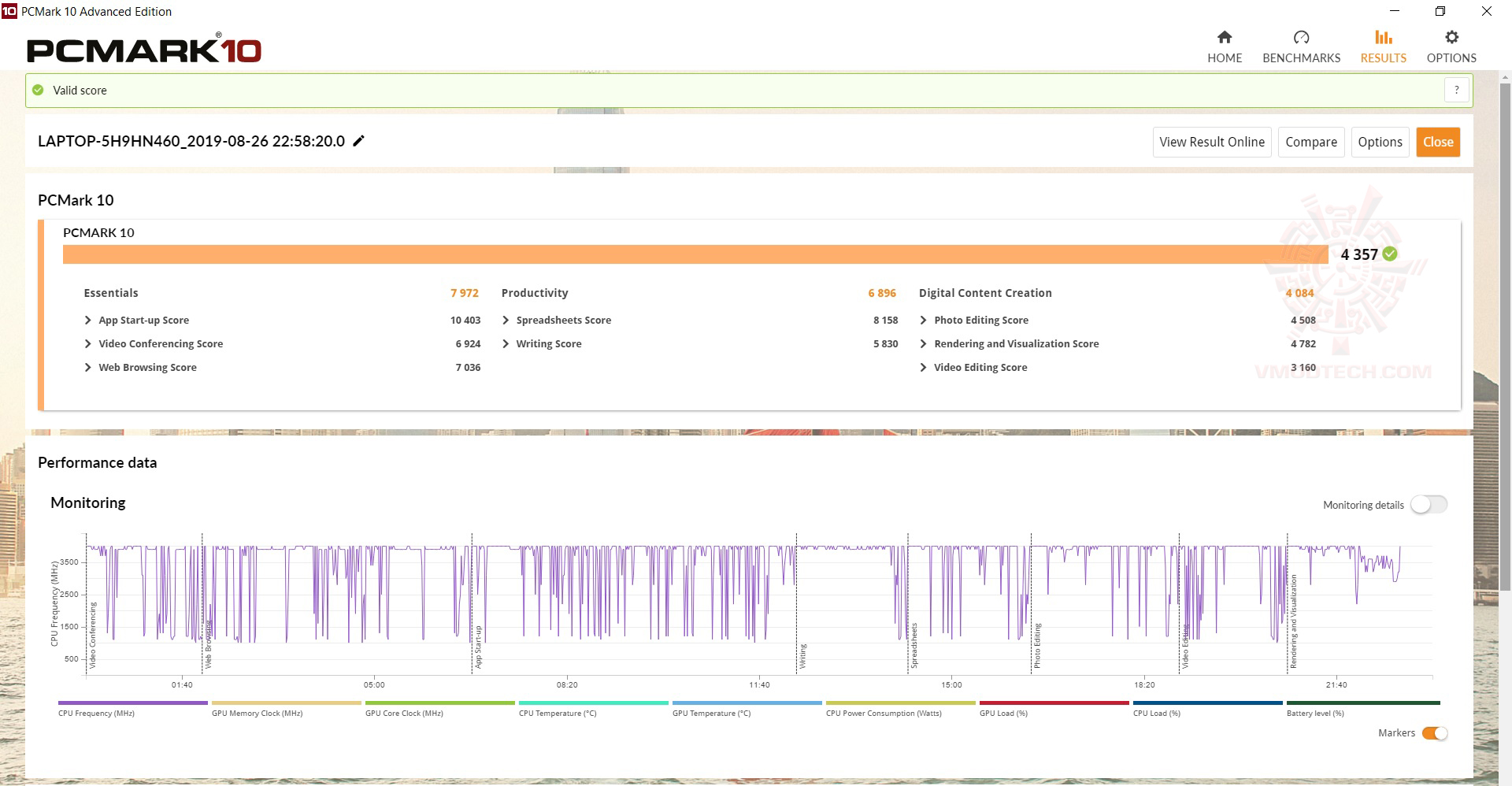Click the result name LAPTOP-5H9HN460 title
1512x786 pixels.
tap(191, 141)
